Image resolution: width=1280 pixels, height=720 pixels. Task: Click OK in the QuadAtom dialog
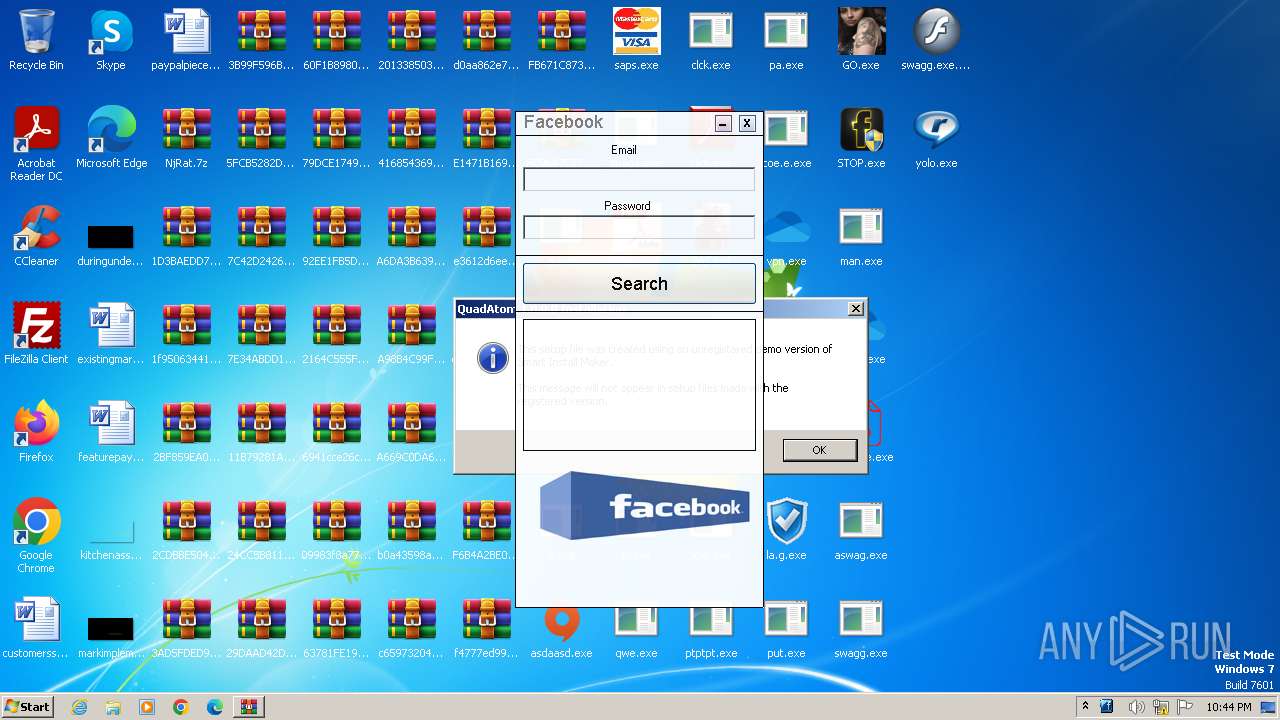click(820, 450)
